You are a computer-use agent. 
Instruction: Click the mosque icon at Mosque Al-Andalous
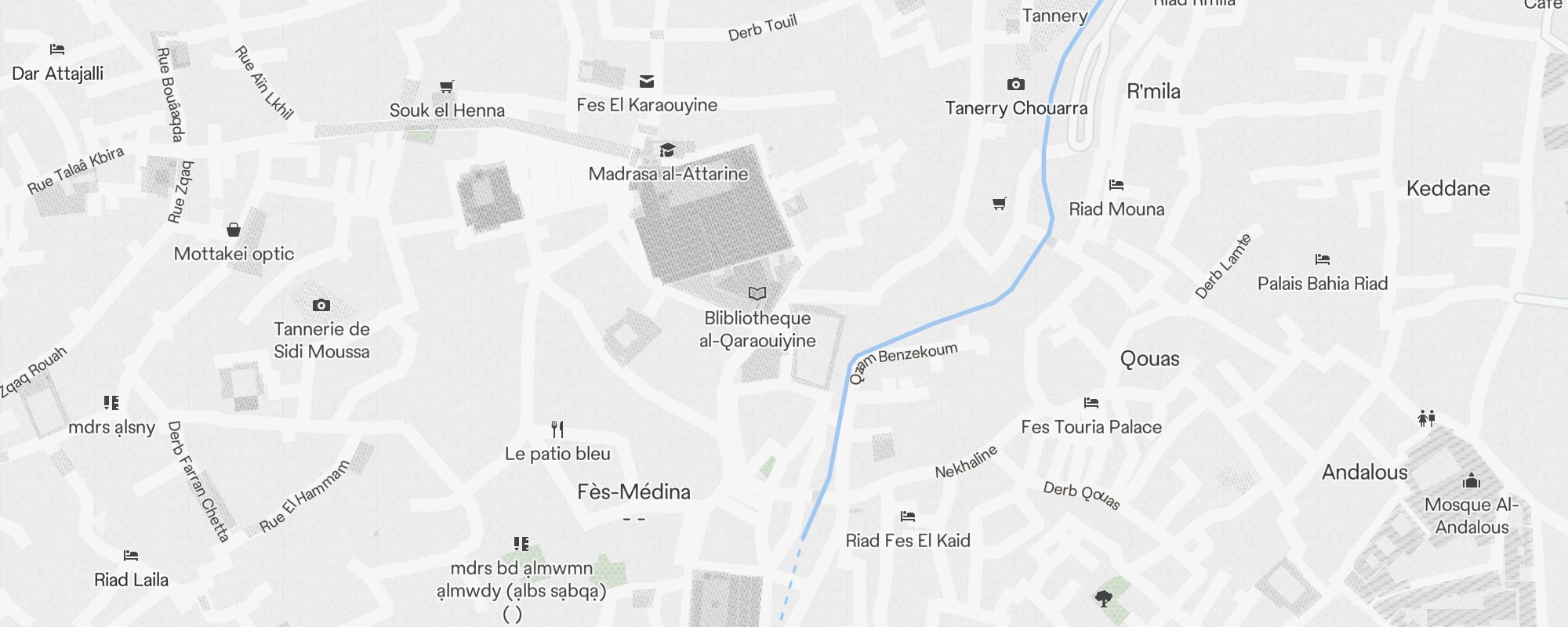click(x=1472, y=480)
